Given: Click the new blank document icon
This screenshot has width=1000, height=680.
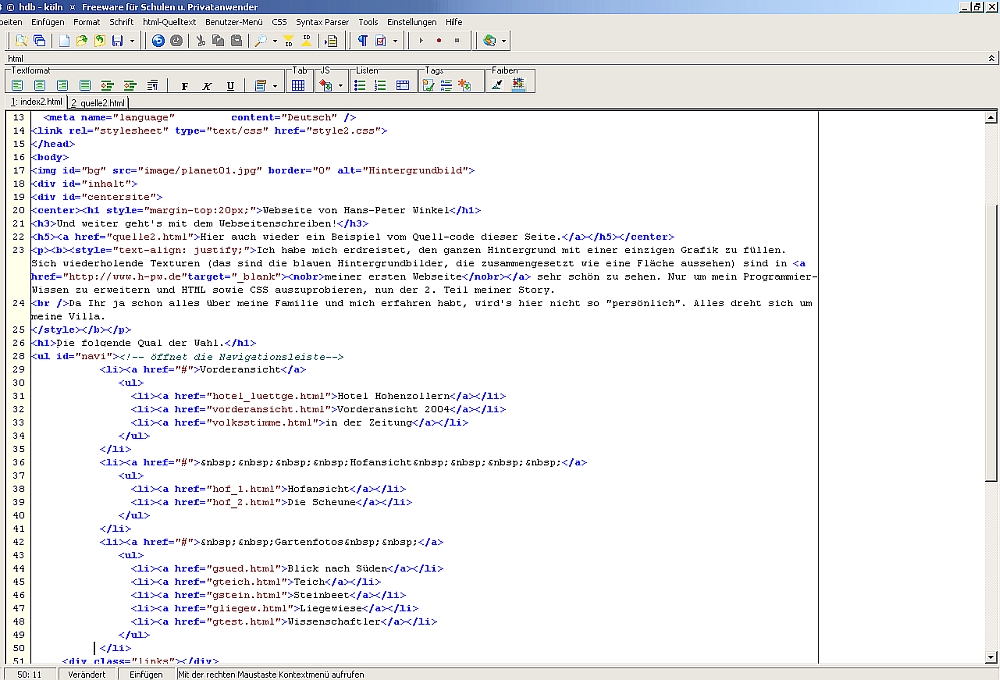Looking at the screenshot, I should tap(64, 41).
